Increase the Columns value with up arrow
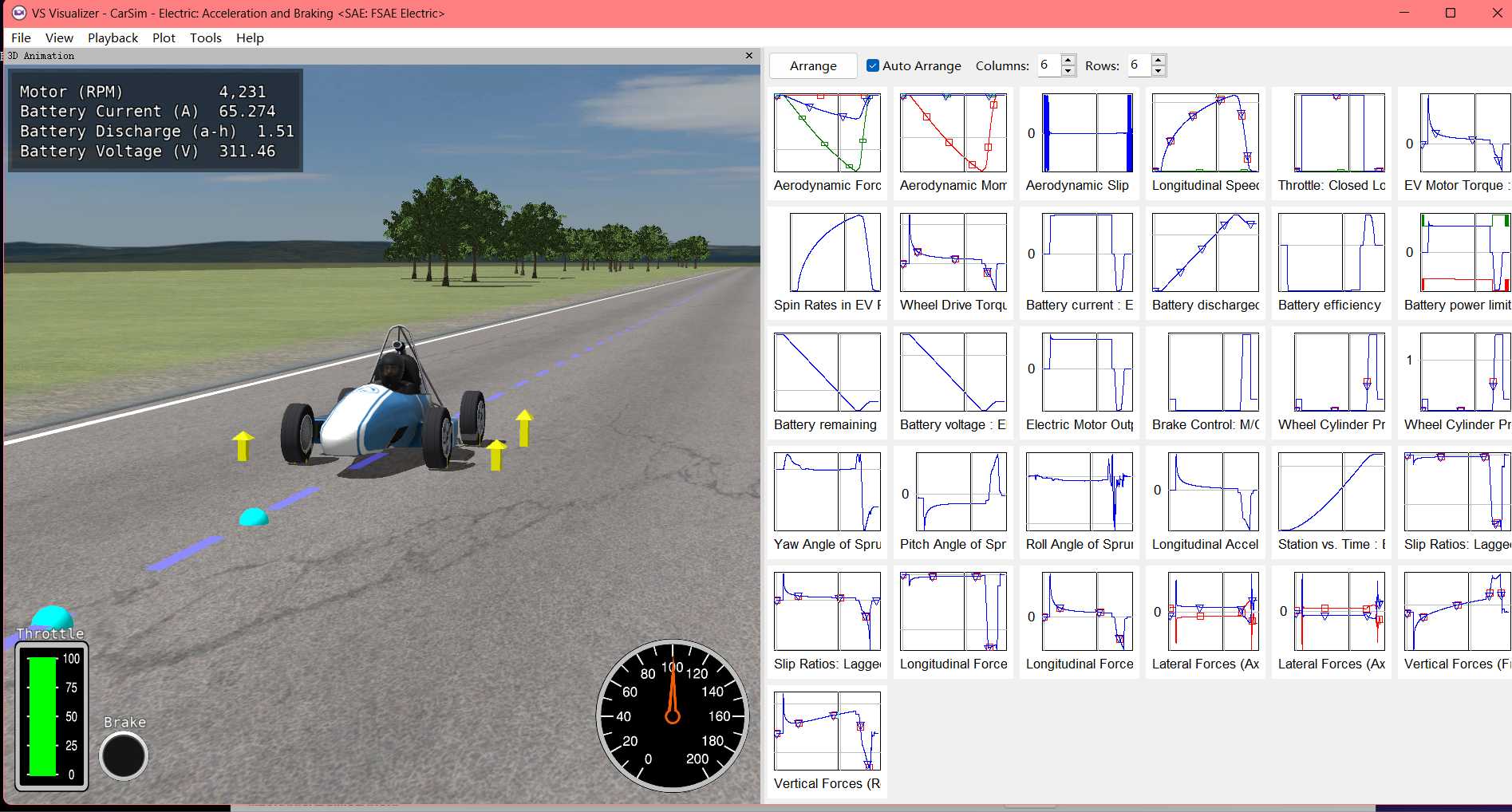Viewport: 1512px width, 812px height. [1068, 60]
